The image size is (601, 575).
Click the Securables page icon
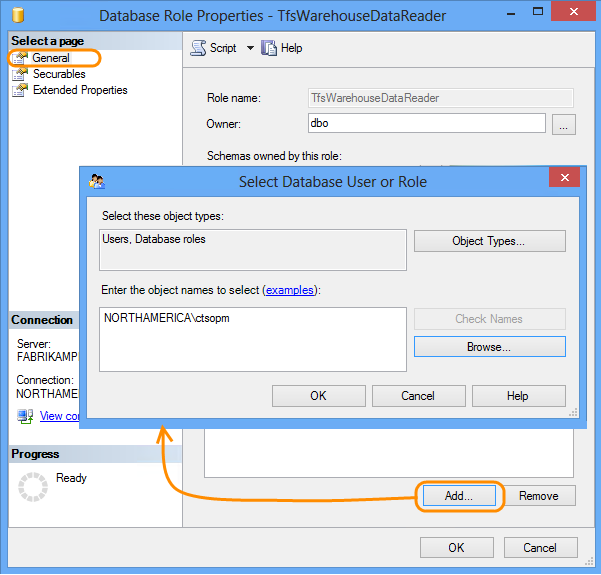(x=20, y=74)
